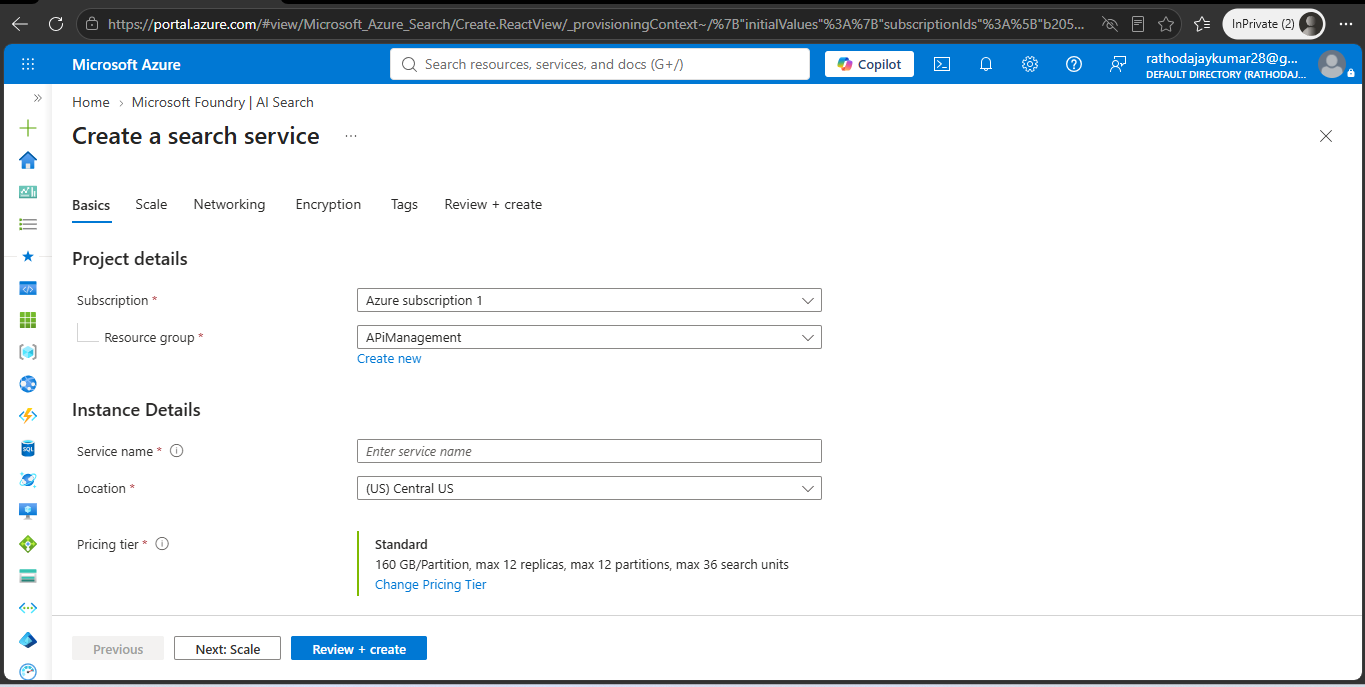The width and height of the screenshot is (1365, 687).
Task: Click the Search resources, services, and docs box
Action: [600, 64]
